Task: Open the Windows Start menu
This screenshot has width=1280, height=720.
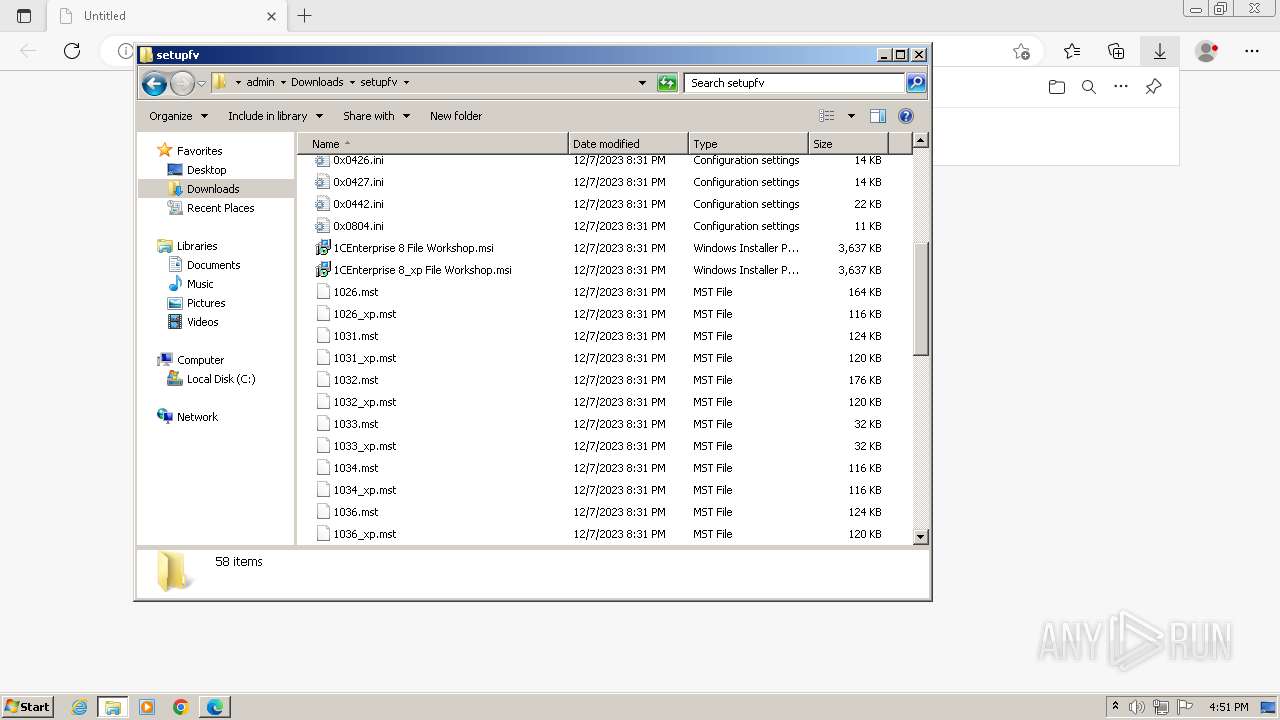Action: point(27,706)
